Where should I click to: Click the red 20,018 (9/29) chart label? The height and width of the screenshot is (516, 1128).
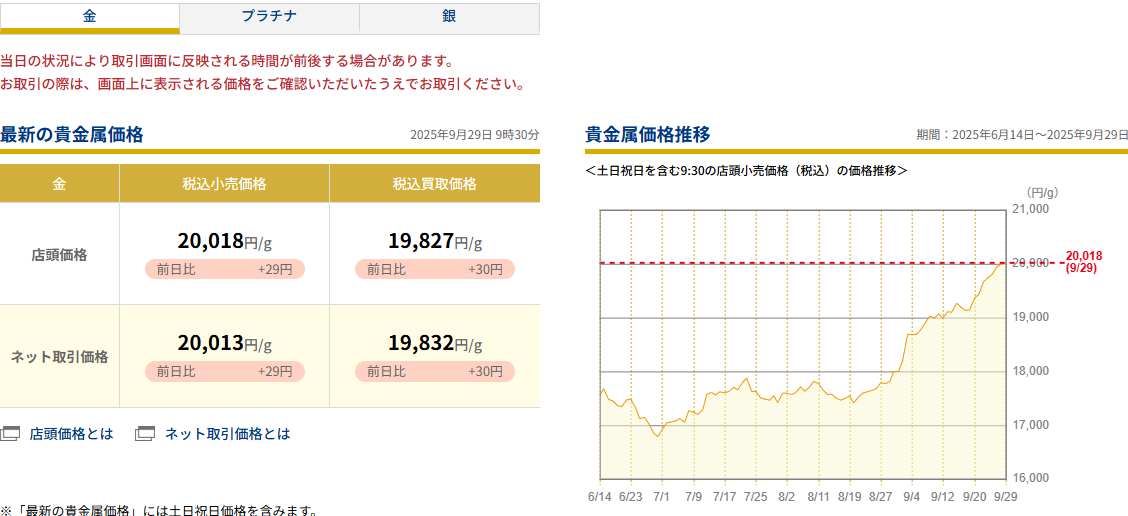point(1083,262)
